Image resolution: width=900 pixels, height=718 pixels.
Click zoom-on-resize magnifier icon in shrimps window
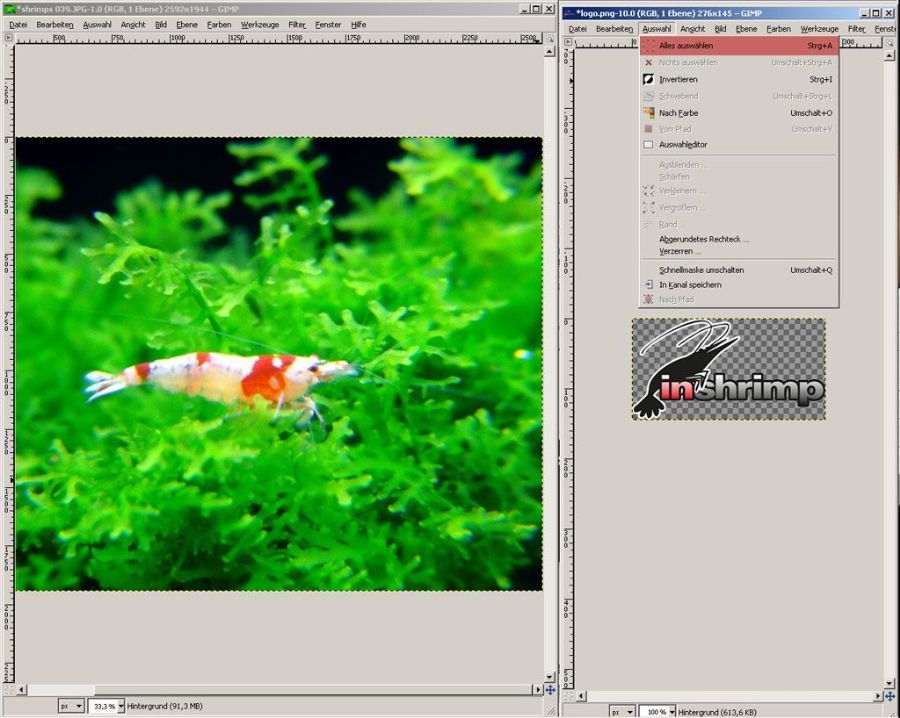(549, 37)
